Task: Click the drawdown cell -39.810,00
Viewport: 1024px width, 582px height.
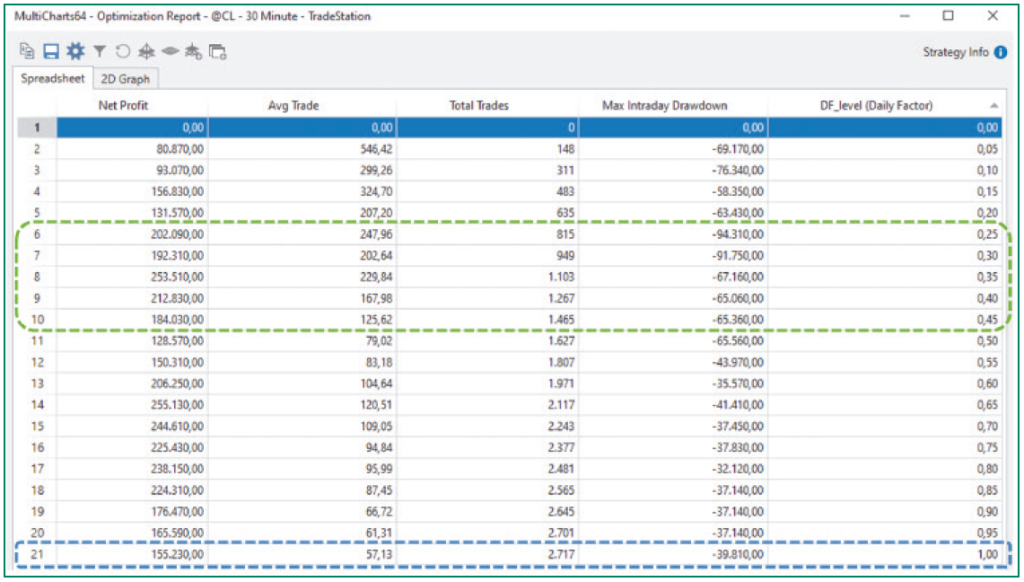Action: click(x=673, y=555)
